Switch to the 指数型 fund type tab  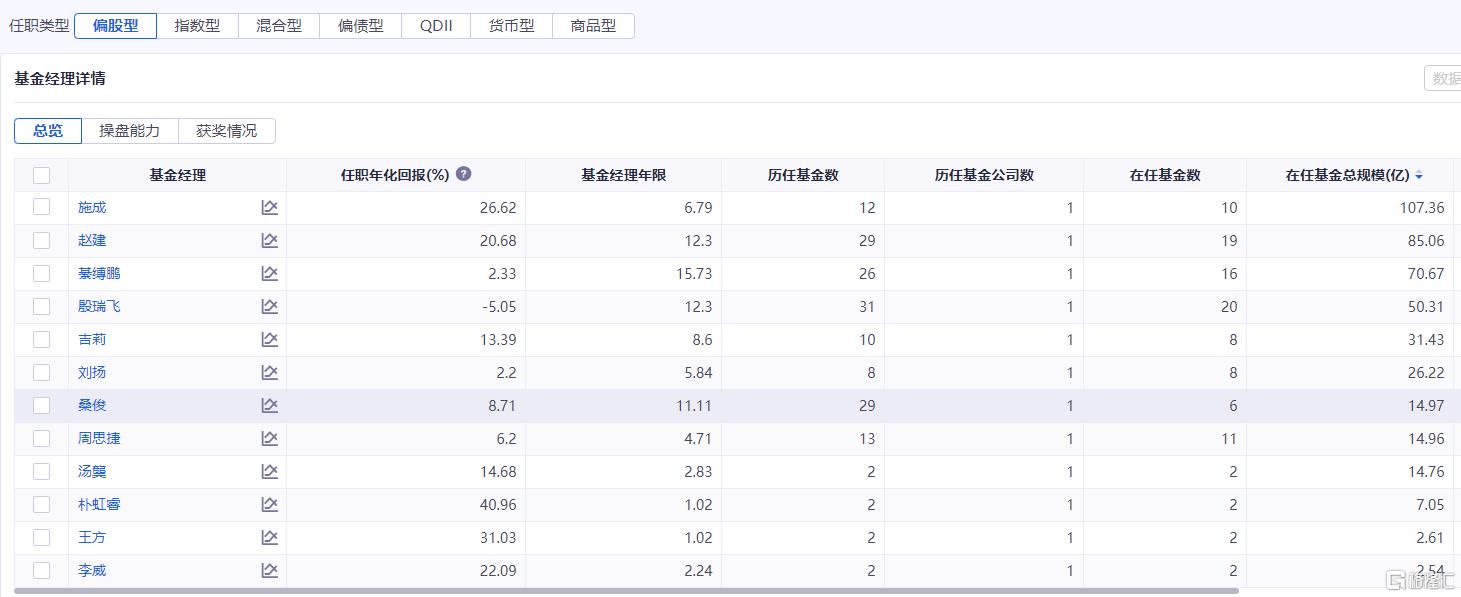click(x=197, y=26)
